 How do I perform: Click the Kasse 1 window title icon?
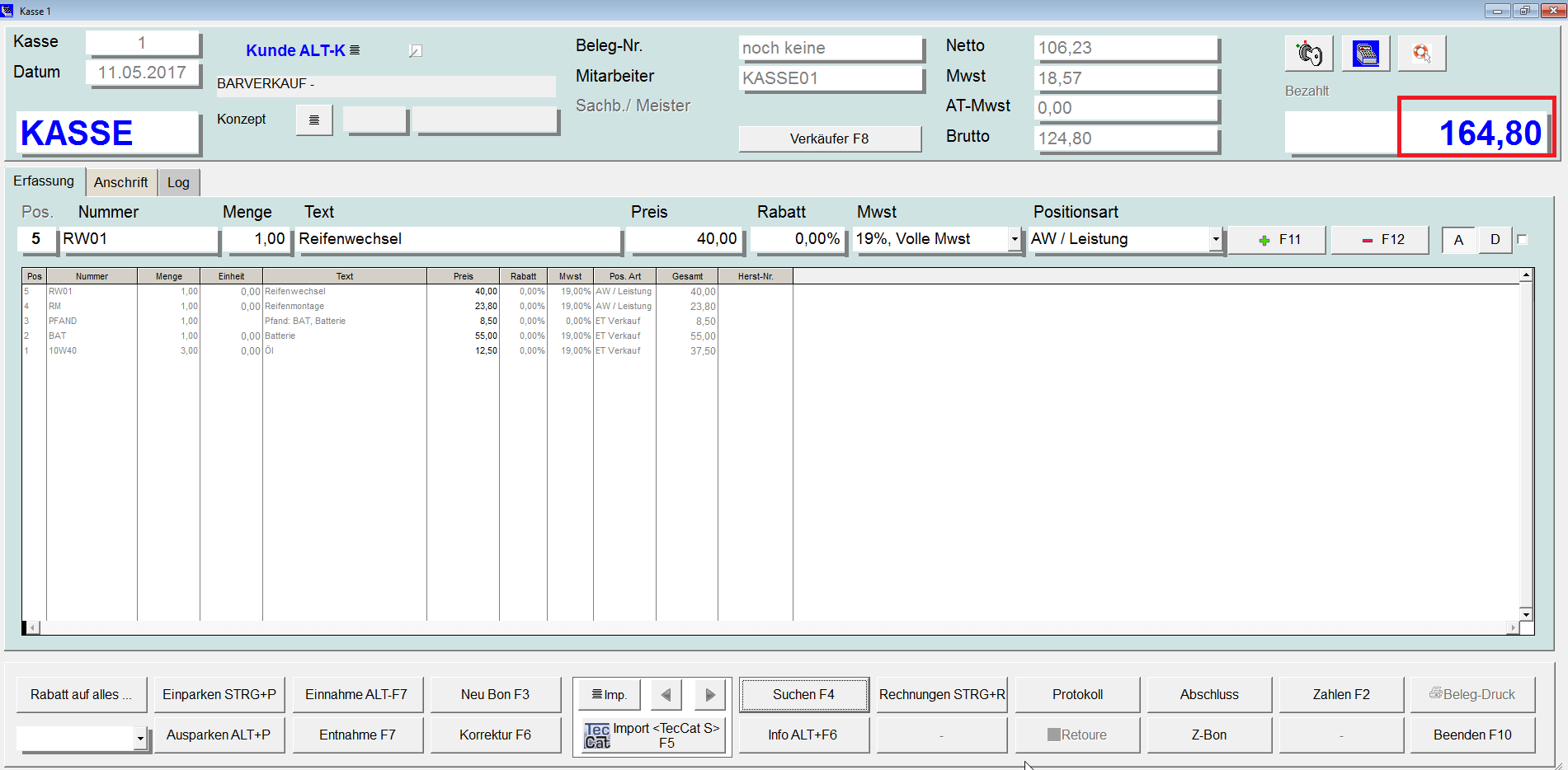pos(7,11)
